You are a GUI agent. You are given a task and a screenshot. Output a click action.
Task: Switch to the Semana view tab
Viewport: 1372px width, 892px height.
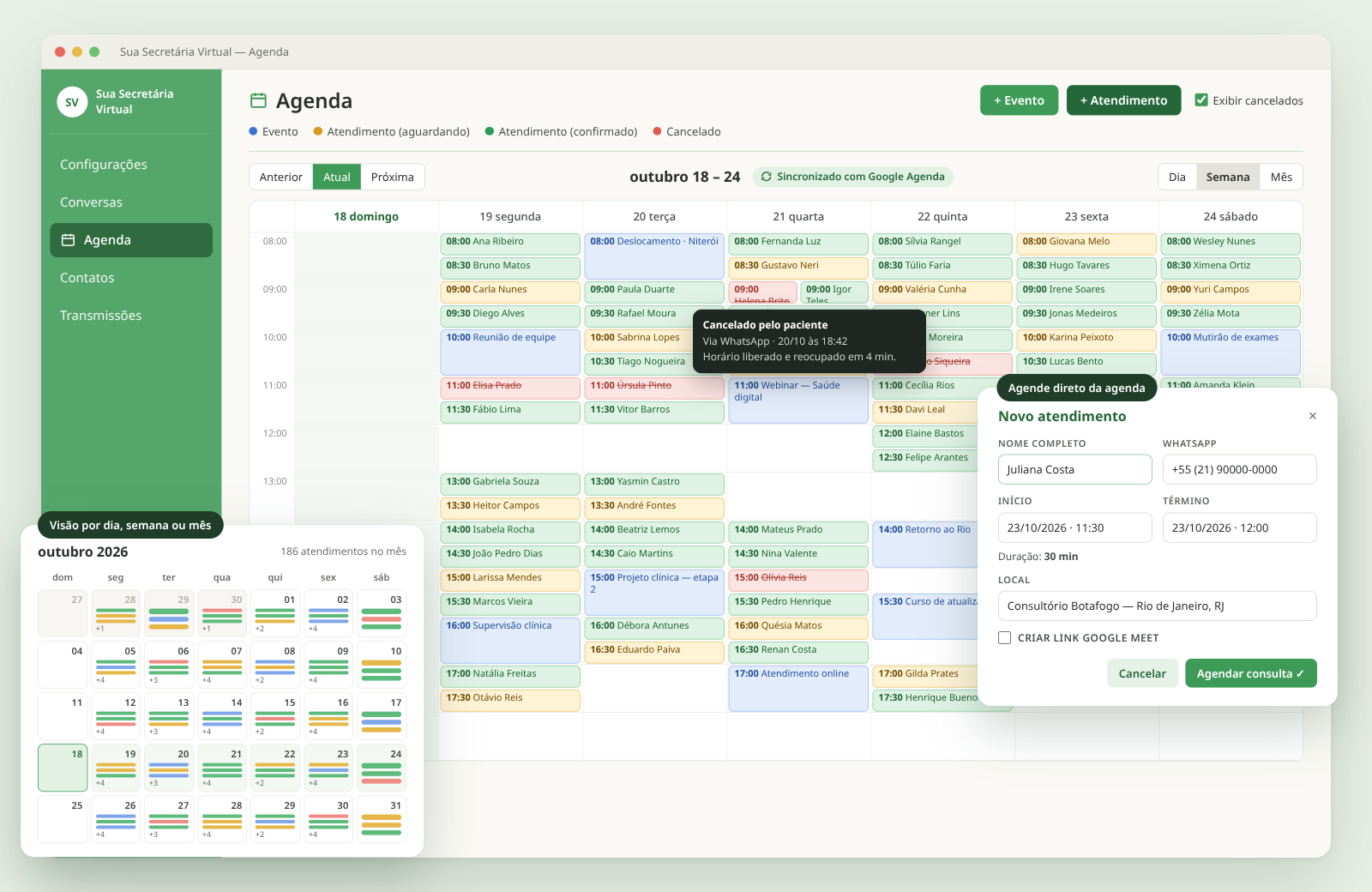(1228, 177)
